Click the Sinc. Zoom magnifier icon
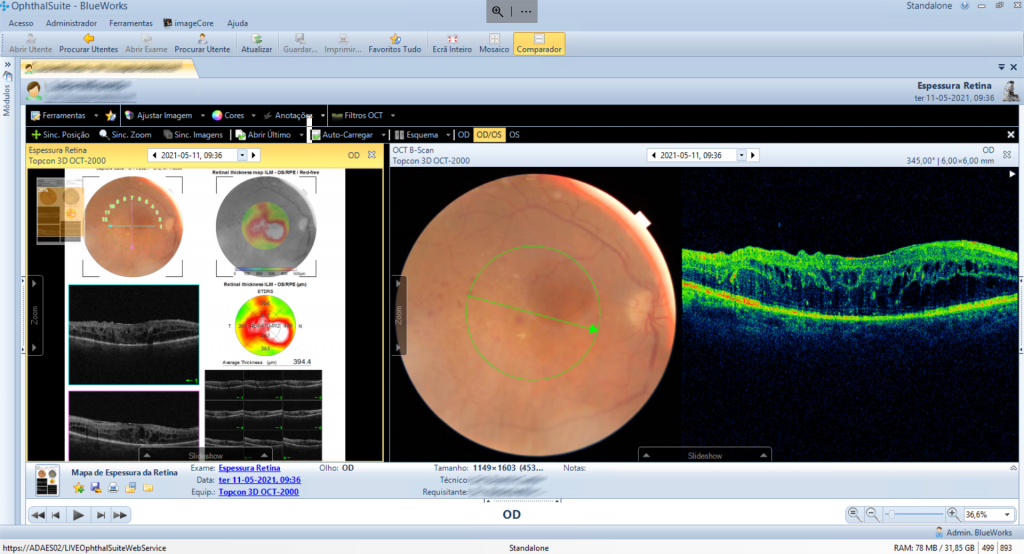The height and width of the screenshot is (554, 1024). pos(104,134)
